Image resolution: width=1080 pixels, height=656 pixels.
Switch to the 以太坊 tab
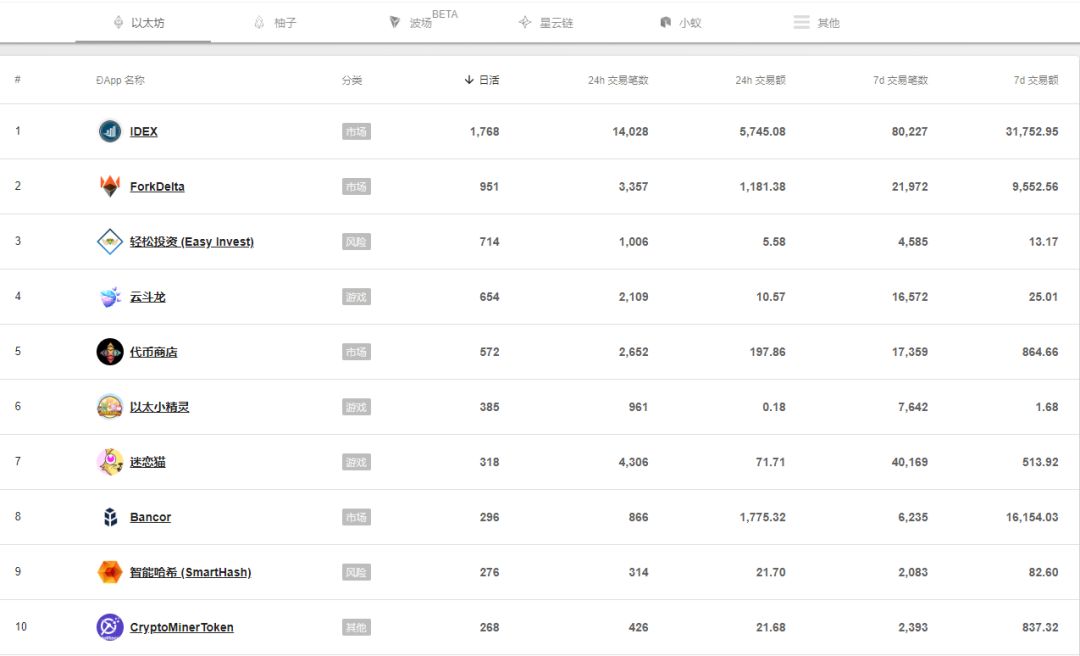click(x=143, y=23)
